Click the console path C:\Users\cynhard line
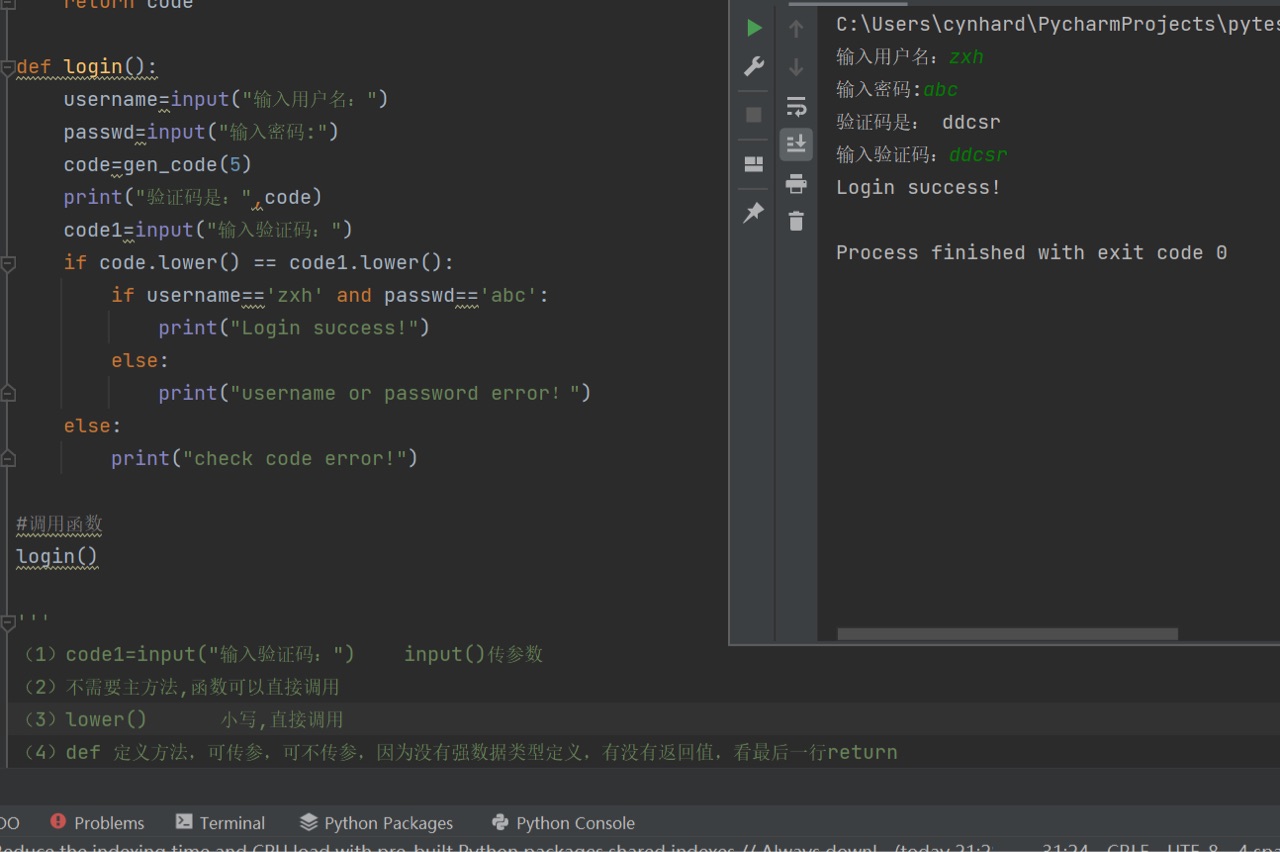This screenshot has width=1280, height=852. coord(1057,25)
